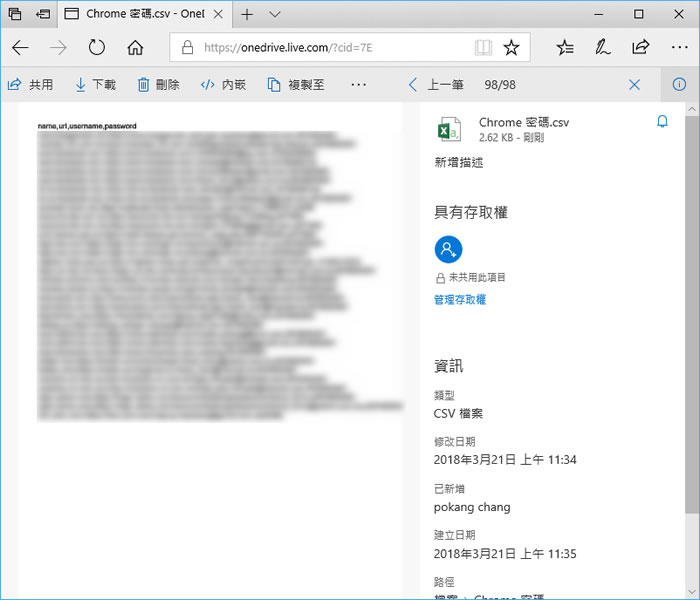This screenshot has width=700, height=600.
Task: Click 複製至 copy to option
Action: coord(296,84)
